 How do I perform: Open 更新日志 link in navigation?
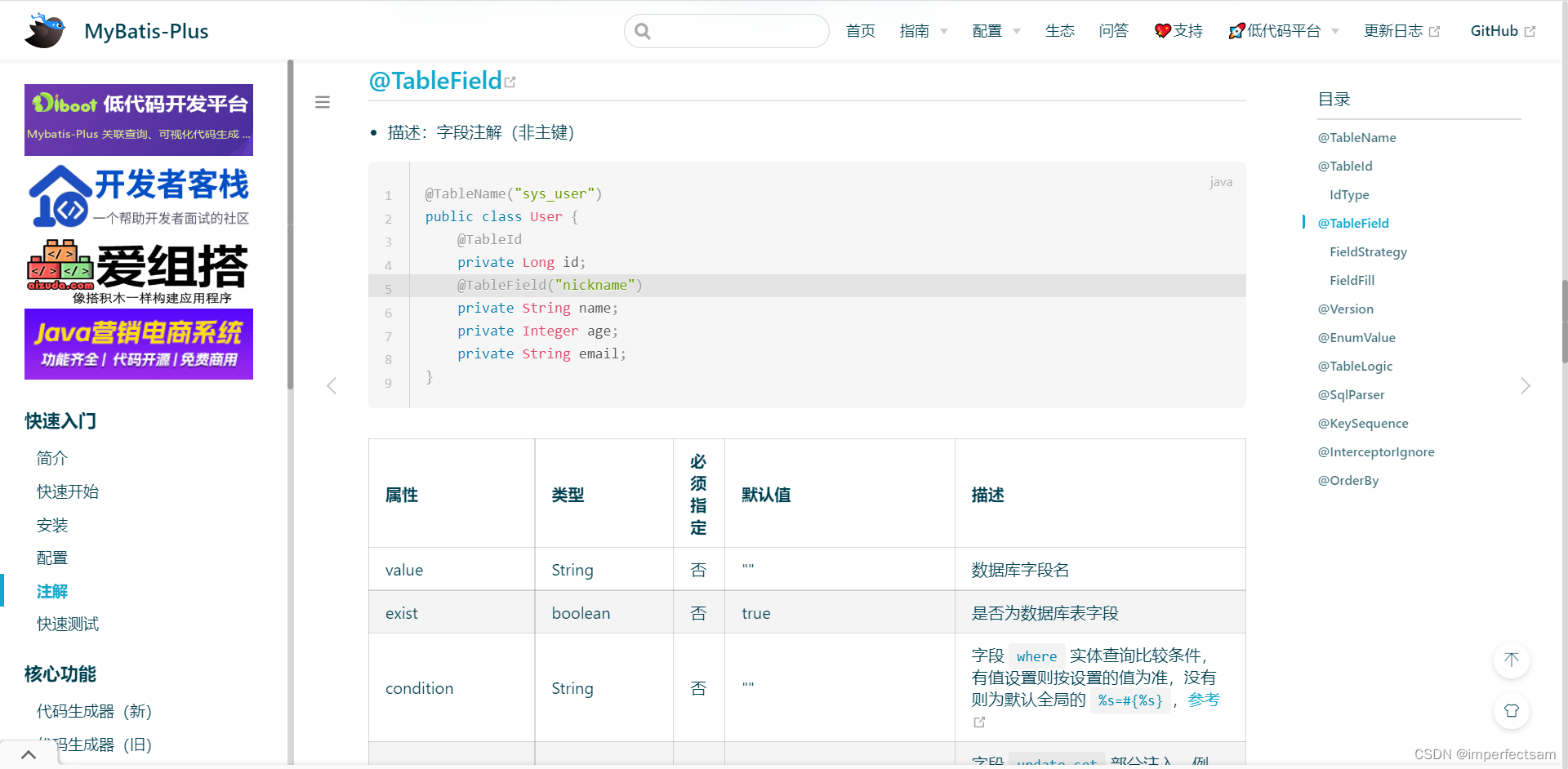pyautogui.click(x=1393, y=31)
